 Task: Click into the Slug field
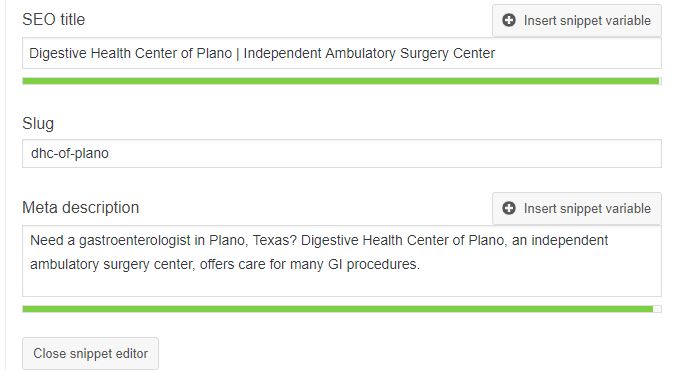(x=342, y=153)
